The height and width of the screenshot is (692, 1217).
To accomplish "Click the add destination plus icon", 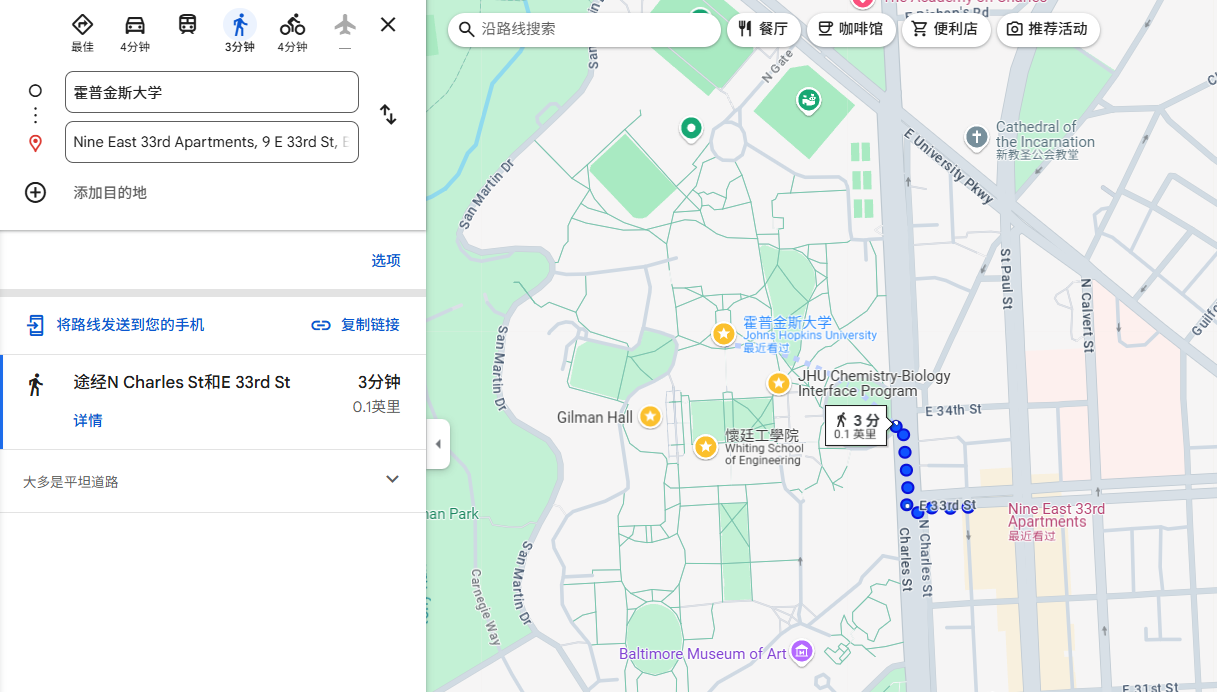I will tap(36, 192).
